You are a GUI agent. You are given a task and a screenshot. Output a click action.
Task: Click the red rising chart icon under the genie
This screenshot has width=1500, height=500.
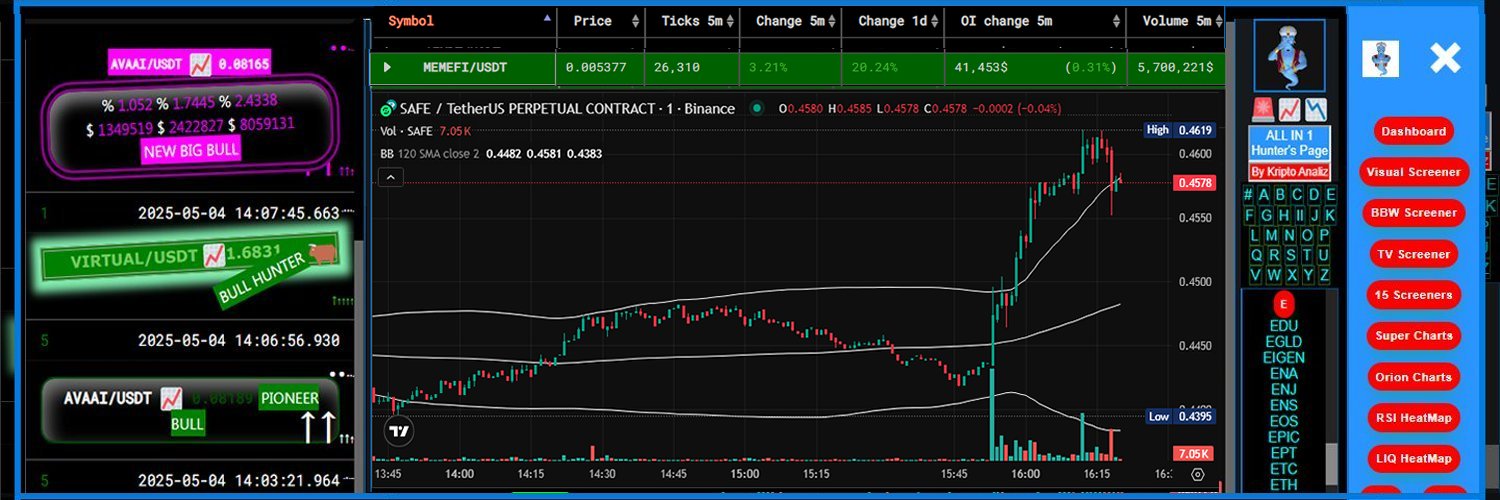tap(1288, 108)
